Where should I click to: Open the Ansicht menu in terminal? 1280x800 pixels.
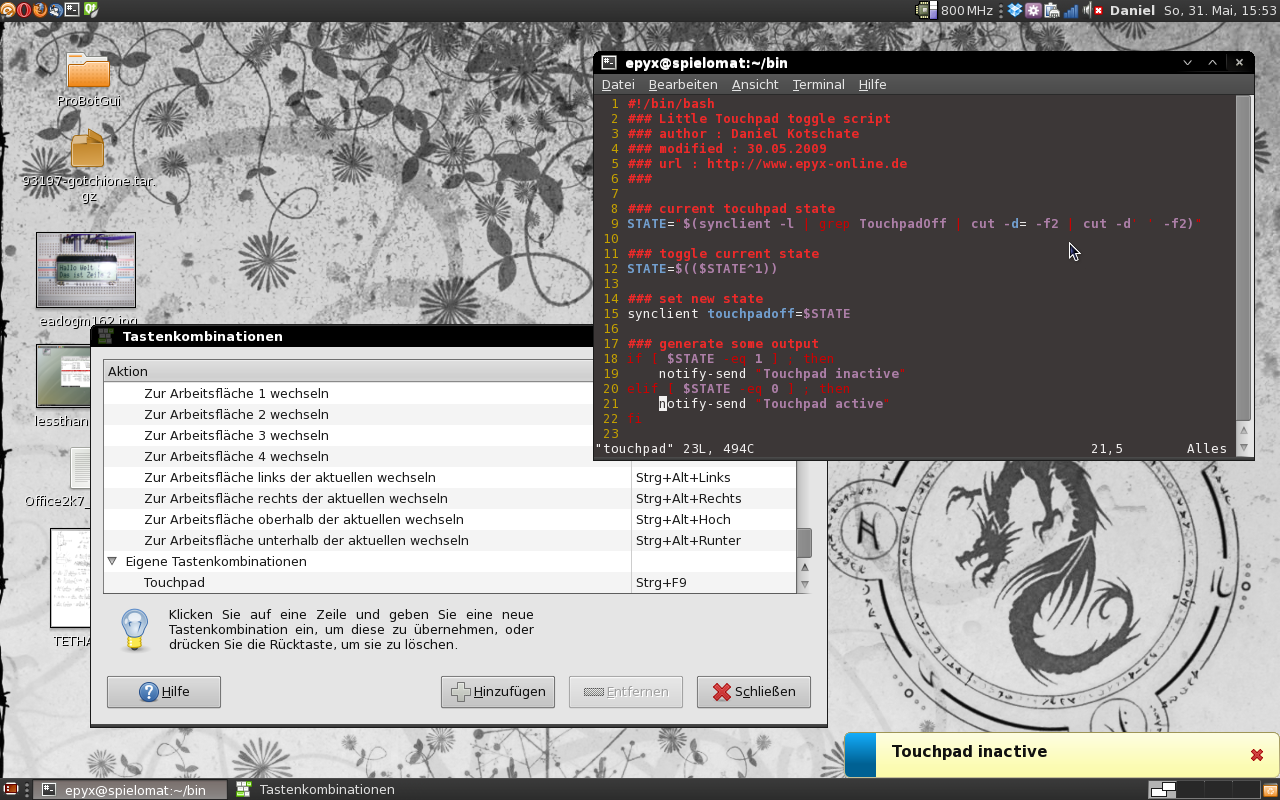point(755,85)
